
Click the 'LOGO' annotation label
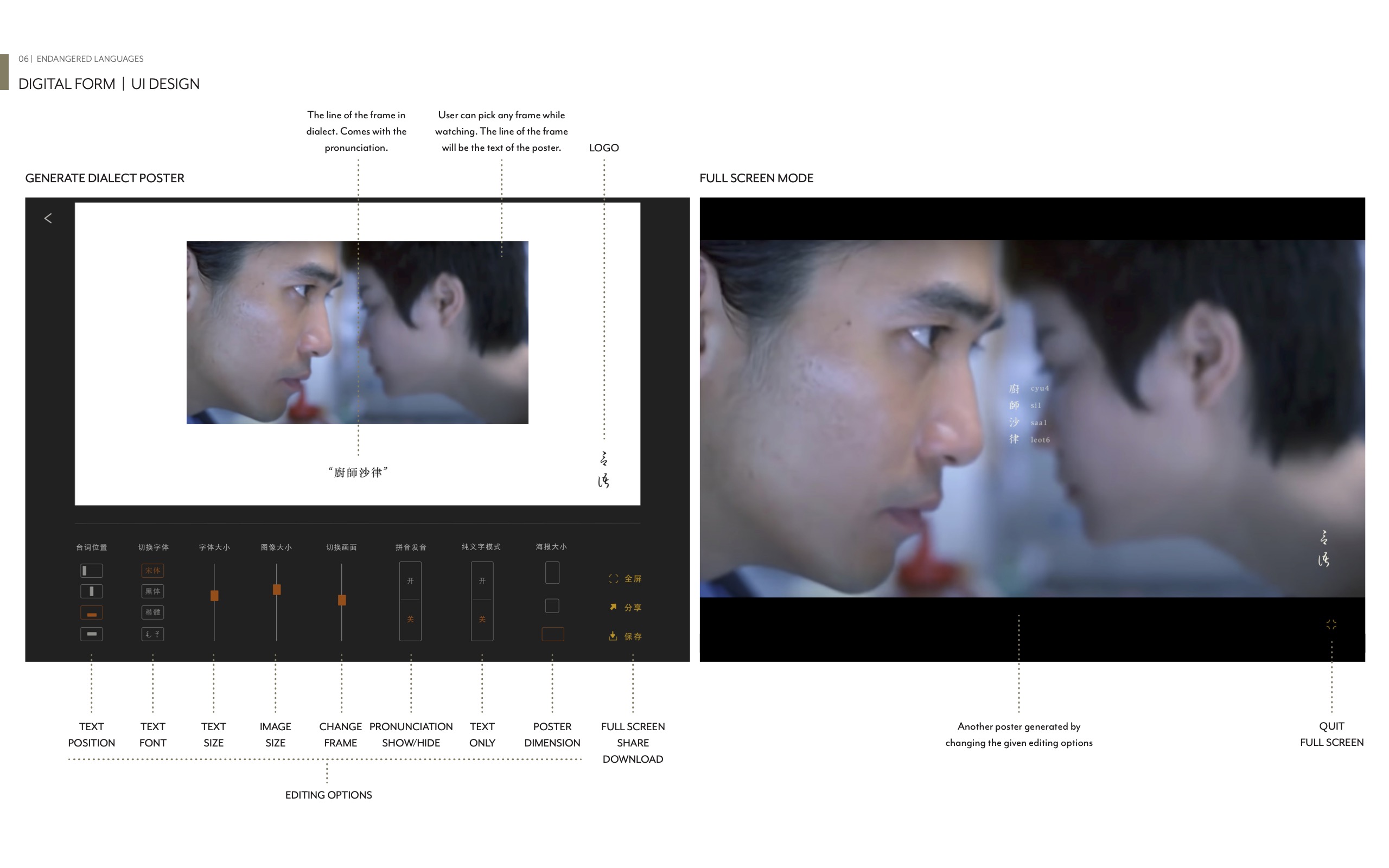coord(604,148)
